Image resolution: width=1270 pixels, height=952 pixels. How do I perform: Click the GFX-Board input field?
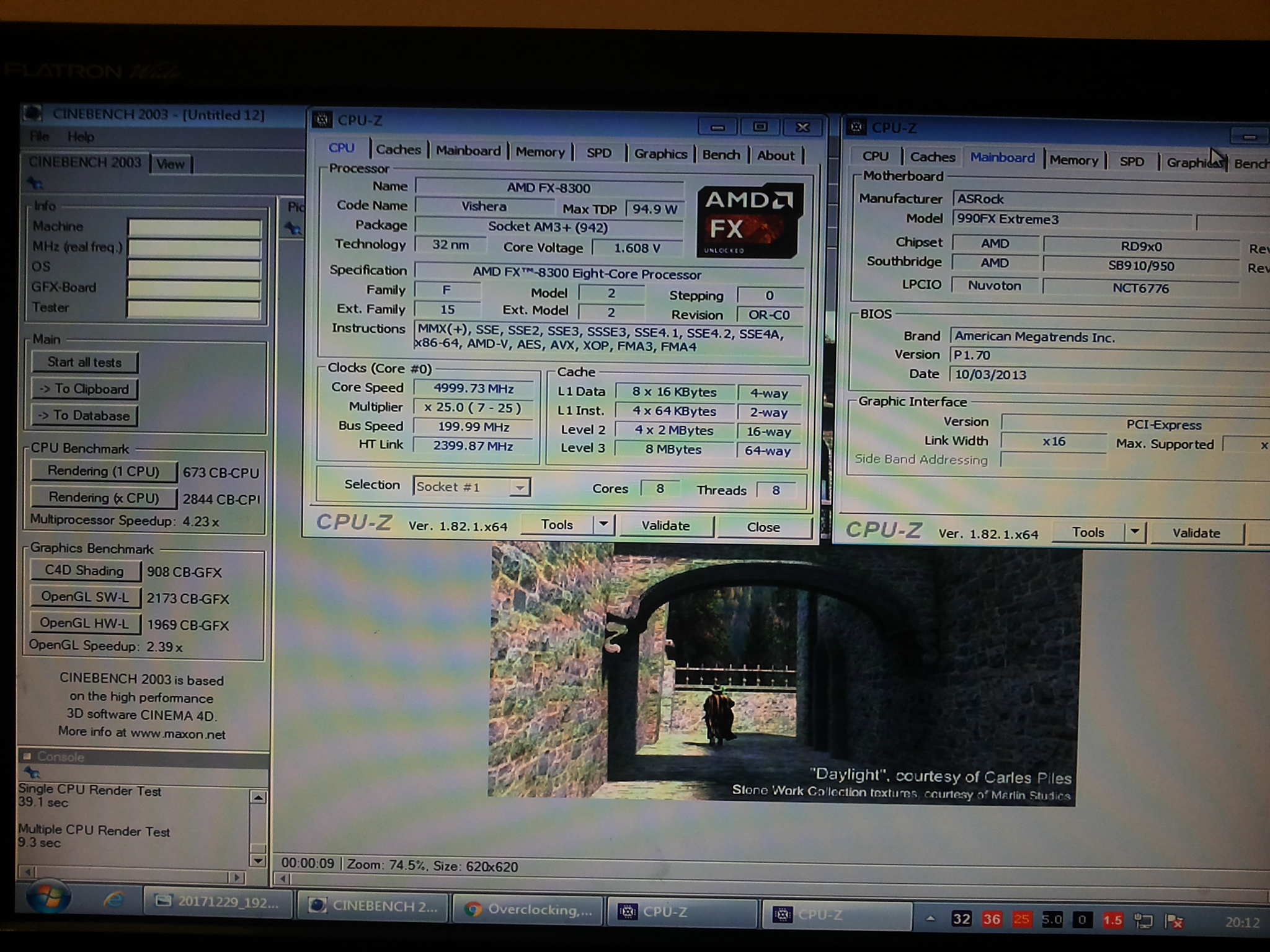point(194,289)
